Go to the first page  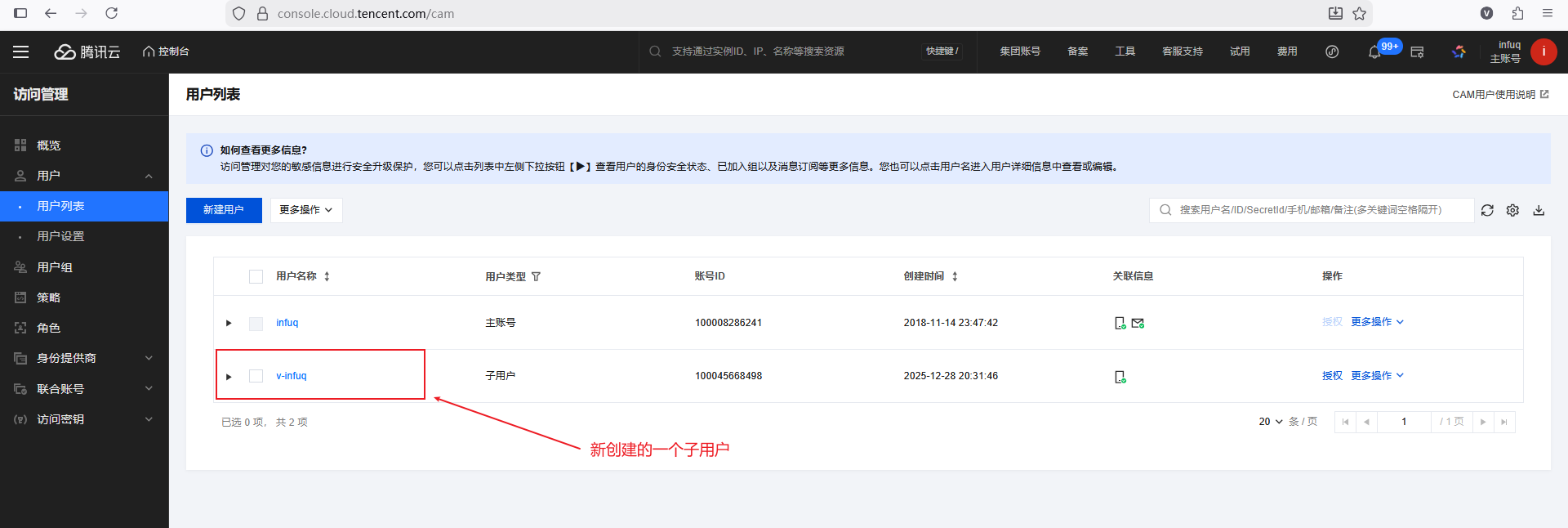click(1345, 422)
